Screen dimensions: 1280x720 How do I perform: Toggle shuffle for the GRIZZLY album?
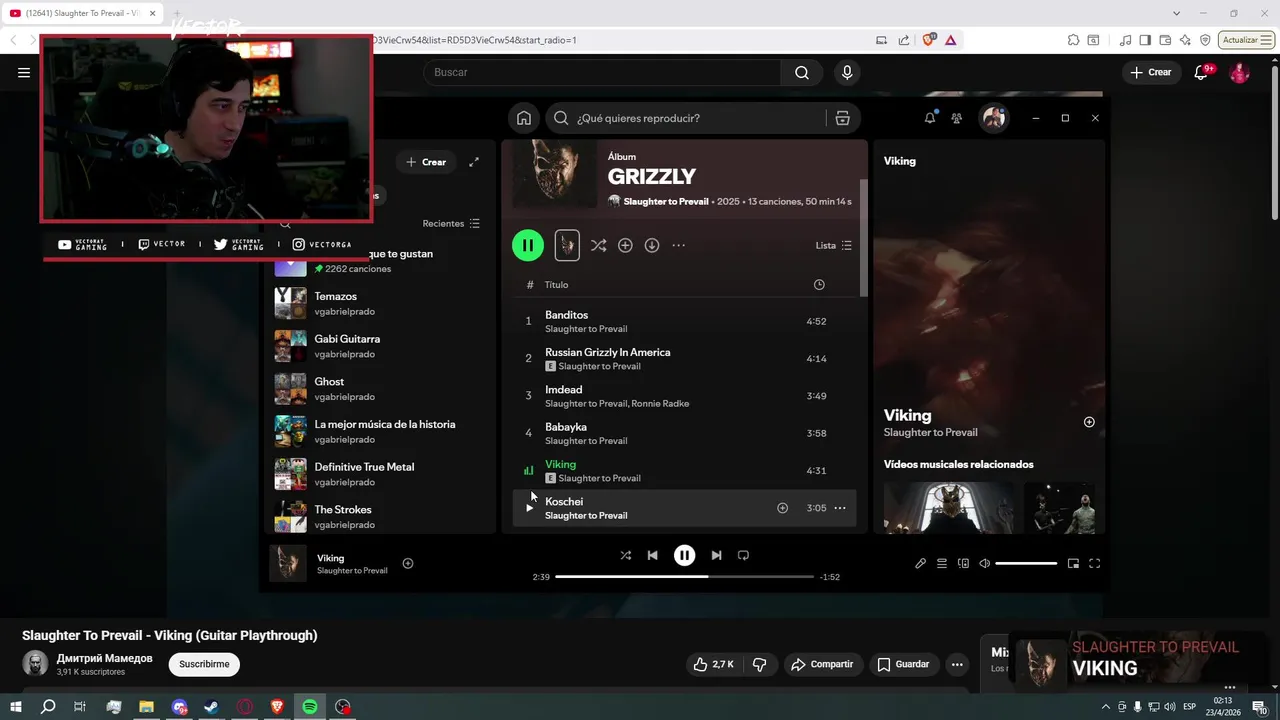click(x=598, y=245)
